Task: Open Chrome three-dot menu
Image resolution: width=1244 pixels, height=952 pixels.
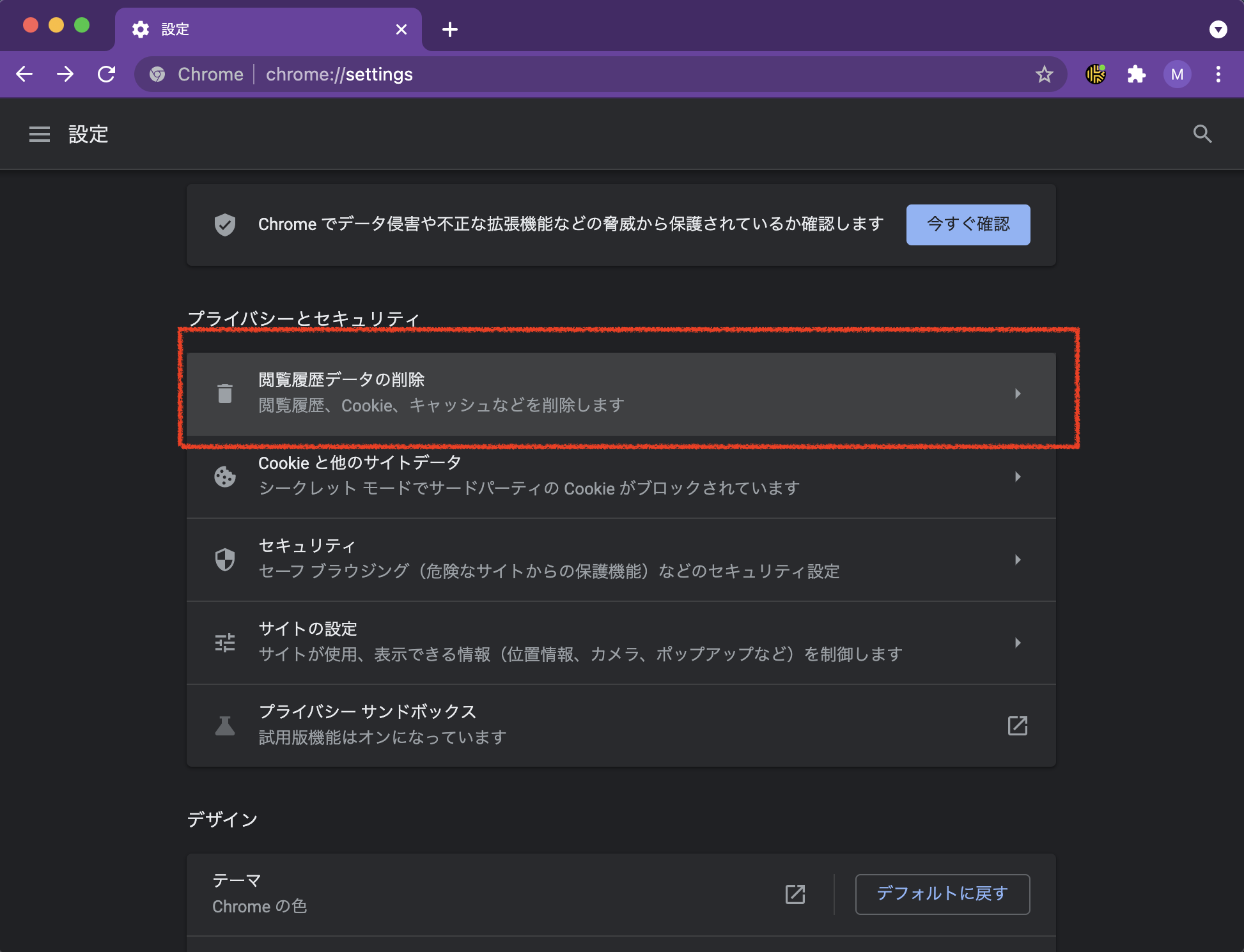Action: pos(1218,75)
